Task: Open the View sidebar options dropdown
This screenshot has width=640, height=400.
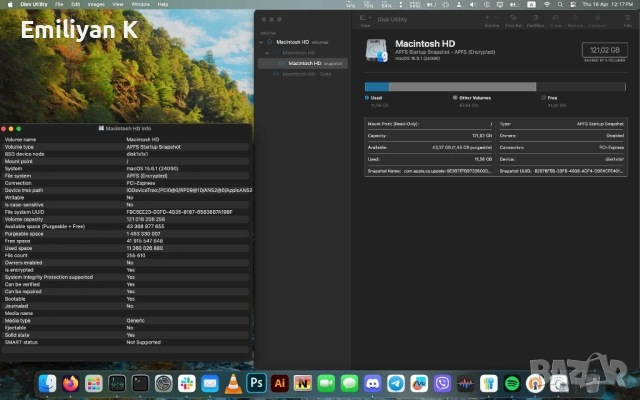Action: coord(365,18)
